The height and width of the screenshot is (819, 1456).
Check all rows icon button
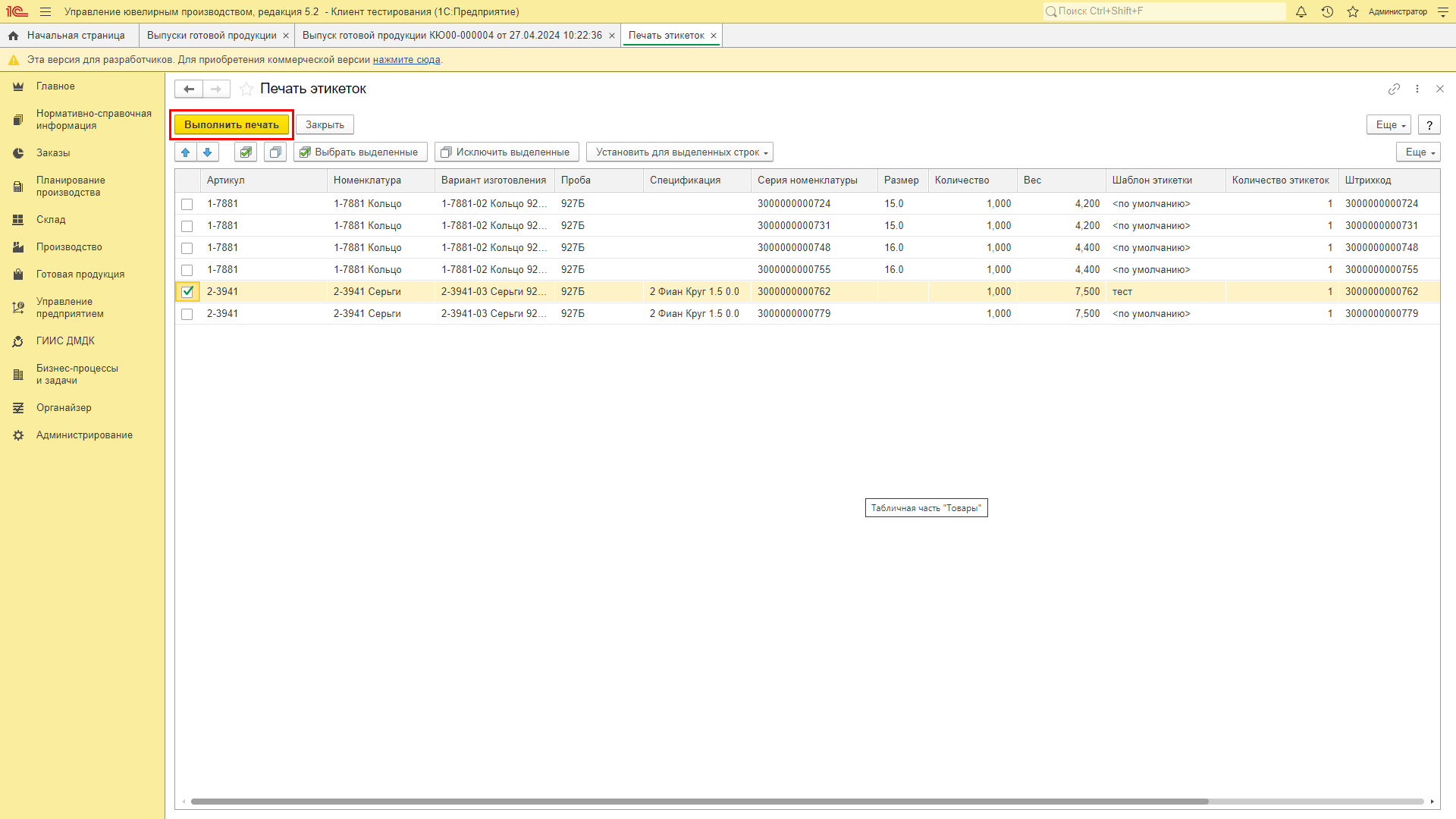click(x=246, y=152)
